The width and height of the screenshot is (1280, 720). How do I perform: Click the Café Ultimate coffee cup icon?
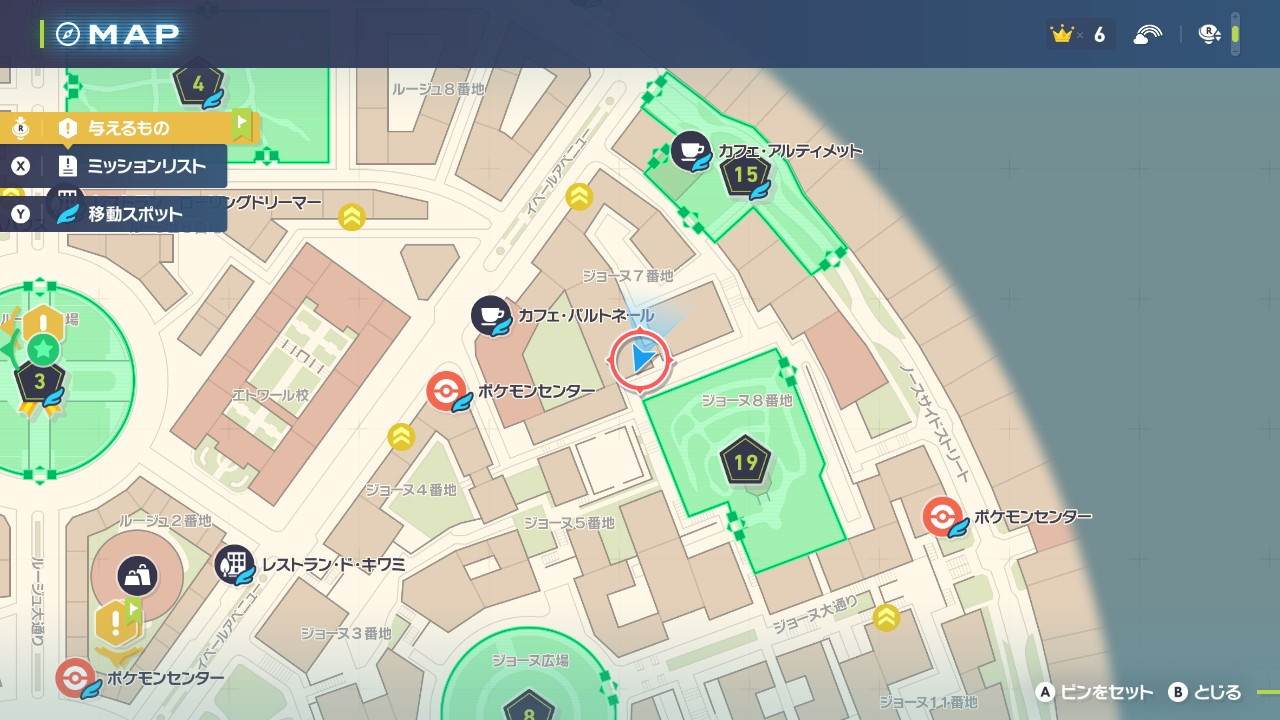[690, 151]
